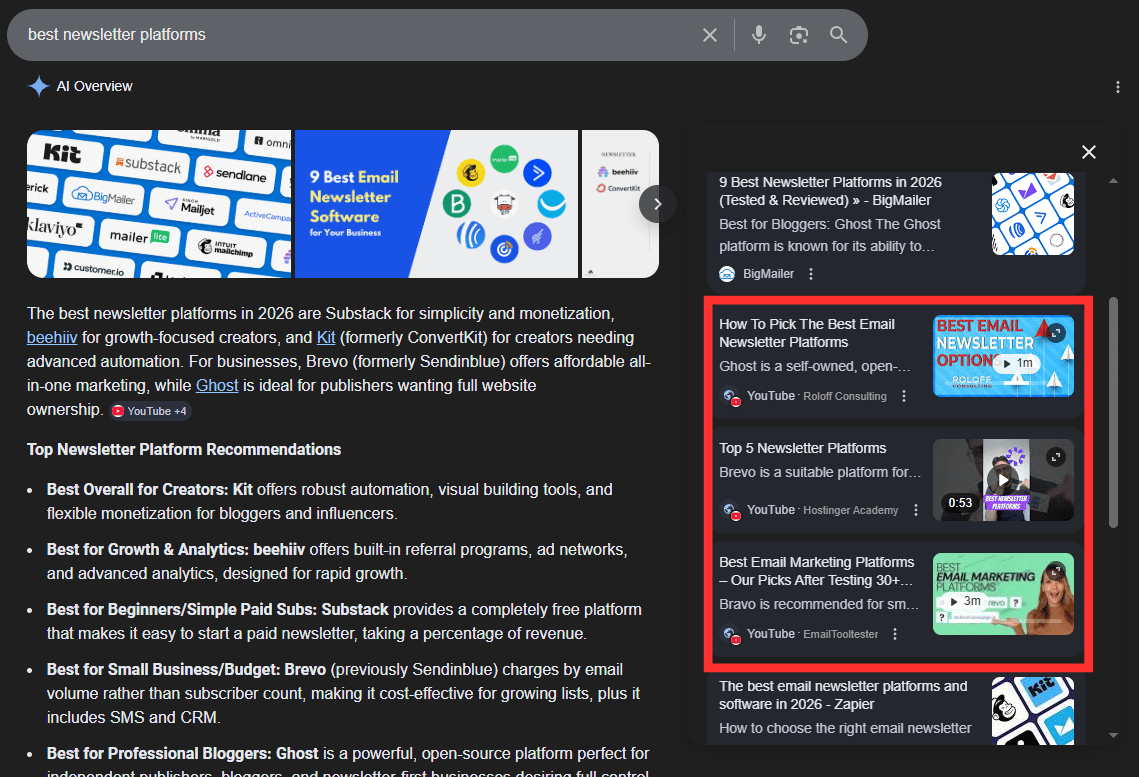Expand the Top 5 Newsletter Platforms video preview

pyautogui.click(x=1055, y=456)
